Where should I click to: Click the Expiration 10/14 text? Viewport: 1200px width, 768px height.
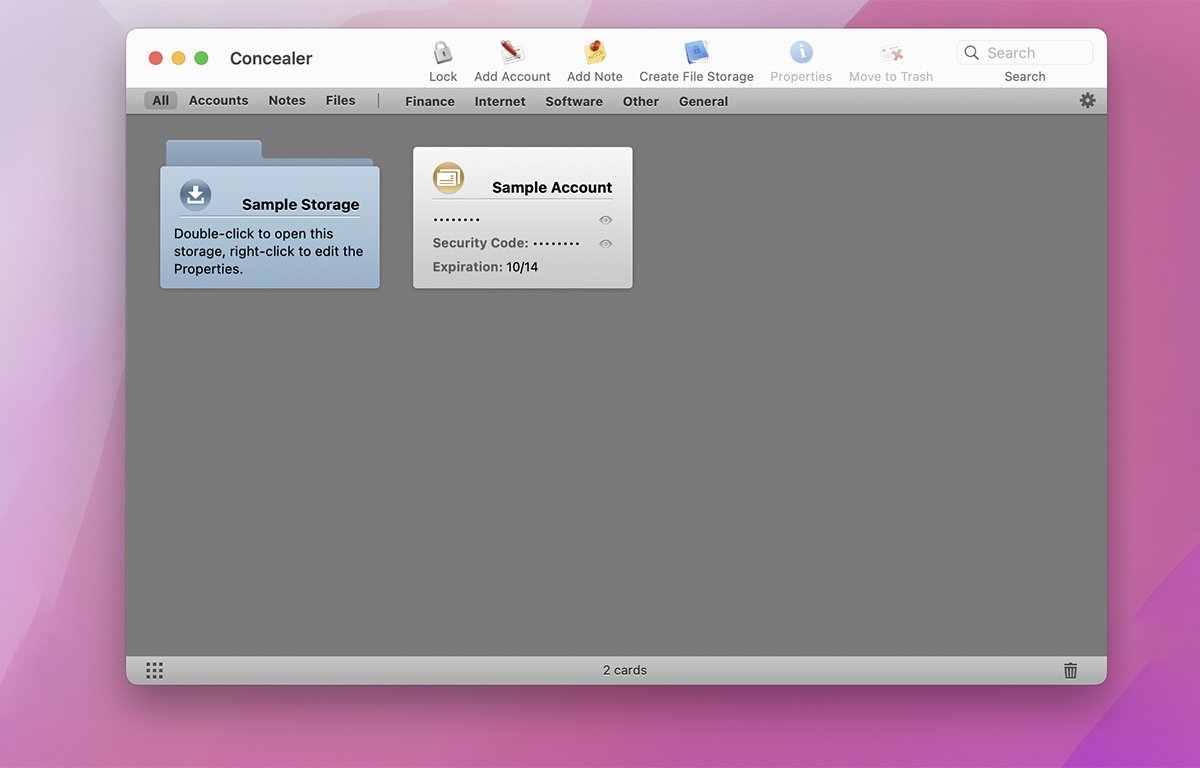click(x=485, y=267)
